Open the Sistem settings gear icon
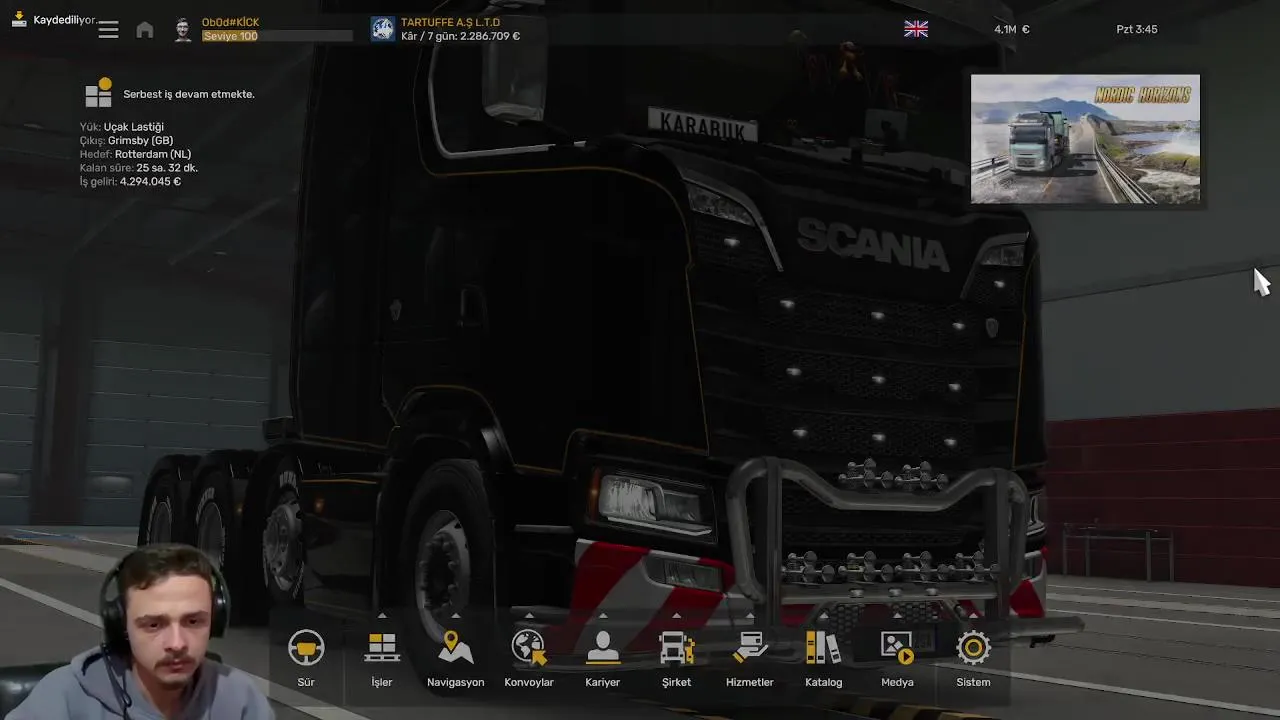 (973, 648)
